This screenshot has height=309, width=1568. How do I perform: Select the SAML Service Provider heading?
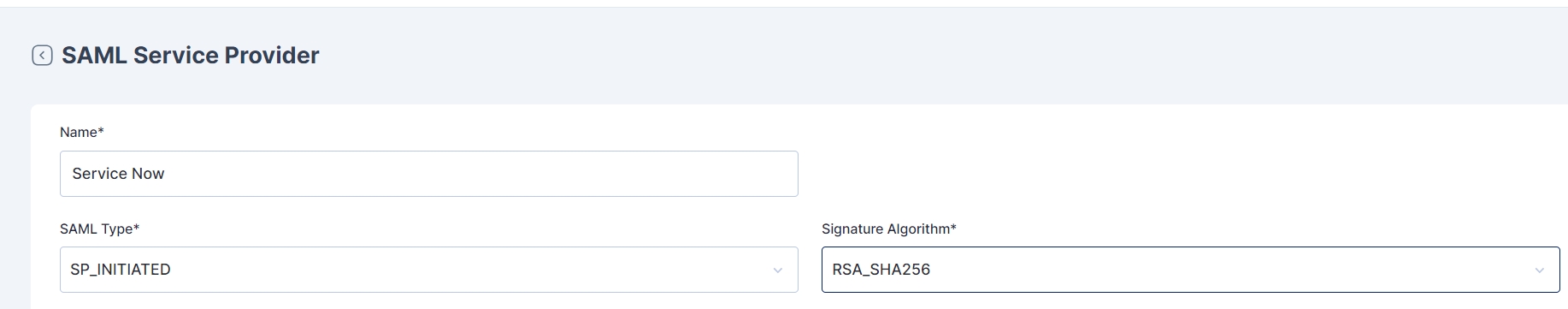click(191, 56)
